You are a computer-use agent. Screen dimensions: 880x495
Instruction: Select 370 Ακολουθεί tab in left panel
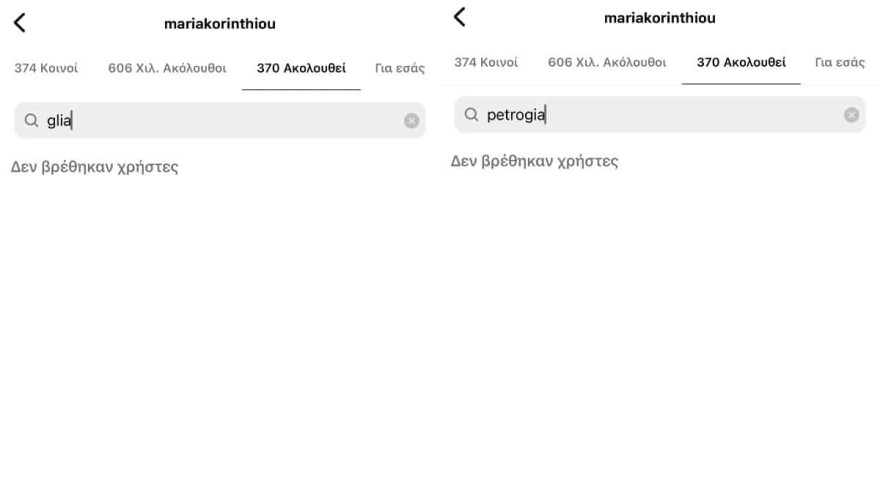[x=301, y=68]
